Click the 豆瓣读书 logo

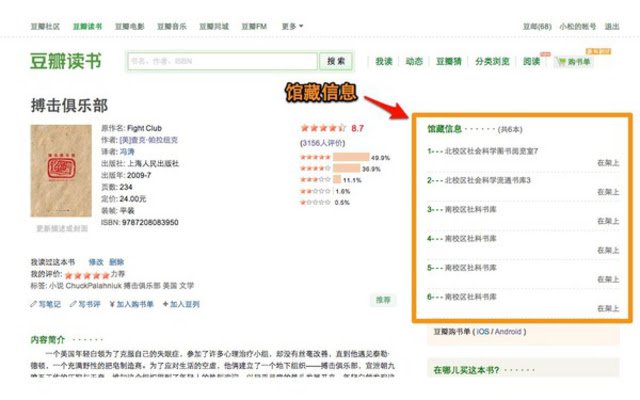66,61
